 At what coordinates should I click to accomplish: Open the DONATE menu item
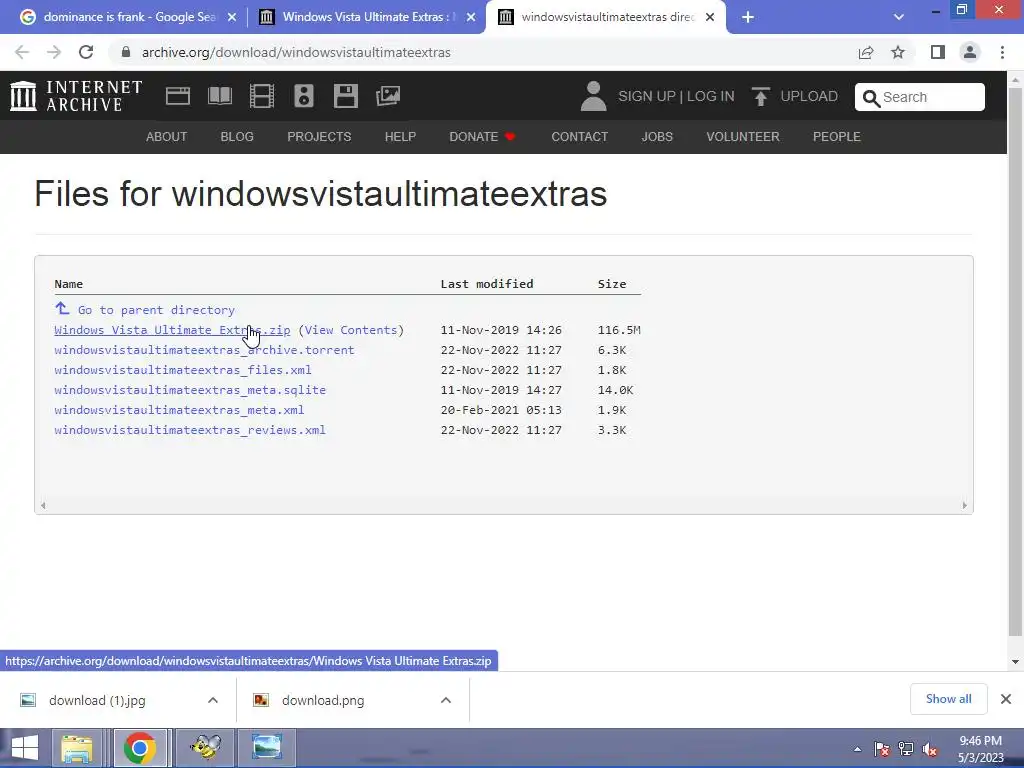pos(483,136)
